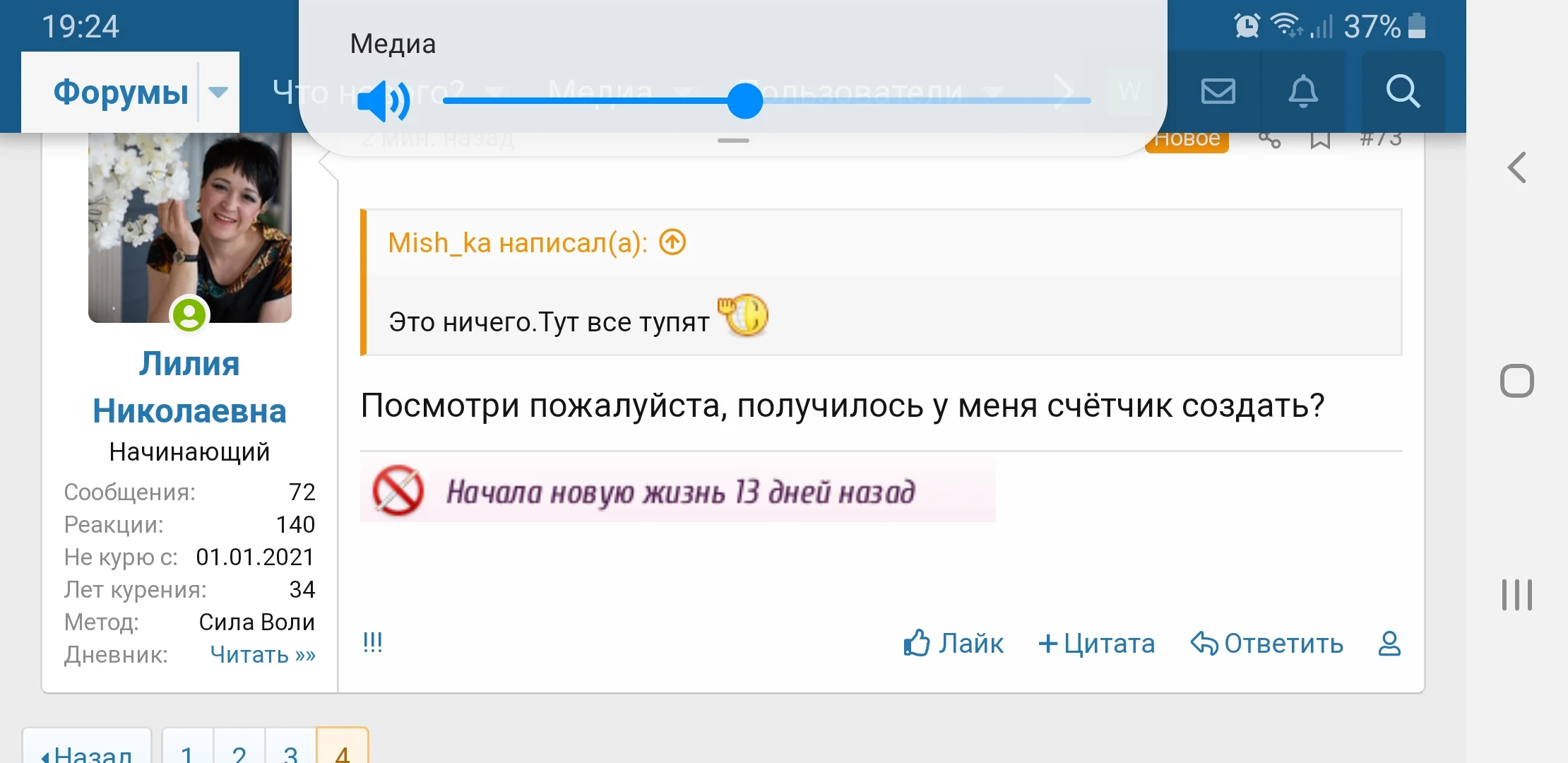This screenshot has width=1568, height=763.
Task: Add the post with +Цитата
Action: [x=1096, y=644]
